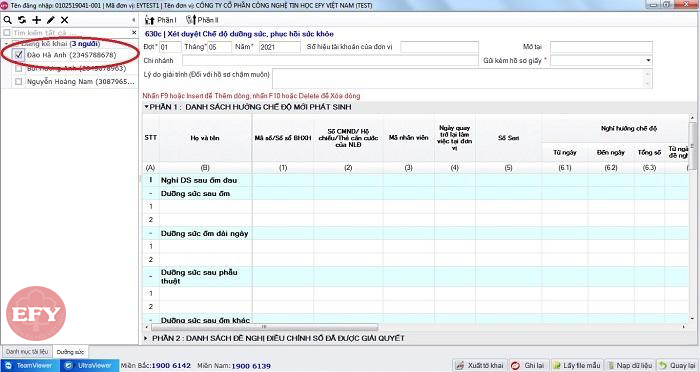Click the magnifier search icon in left toolbar
Viewport: 700px width, 372px height.
coord(8,20)
